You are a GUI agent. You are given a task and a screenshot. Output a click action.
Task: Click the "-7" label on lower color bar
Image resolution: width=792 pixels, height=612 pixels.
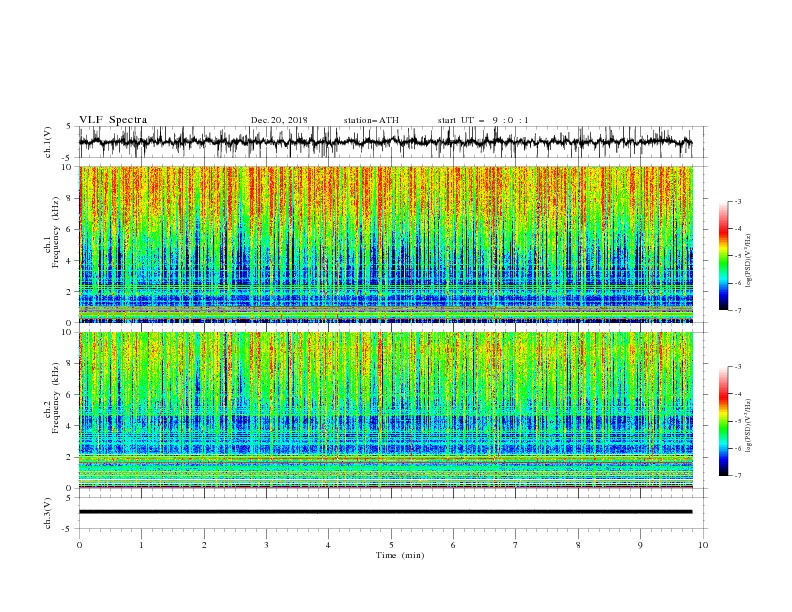pyautogui.click(x=737, y=475)
